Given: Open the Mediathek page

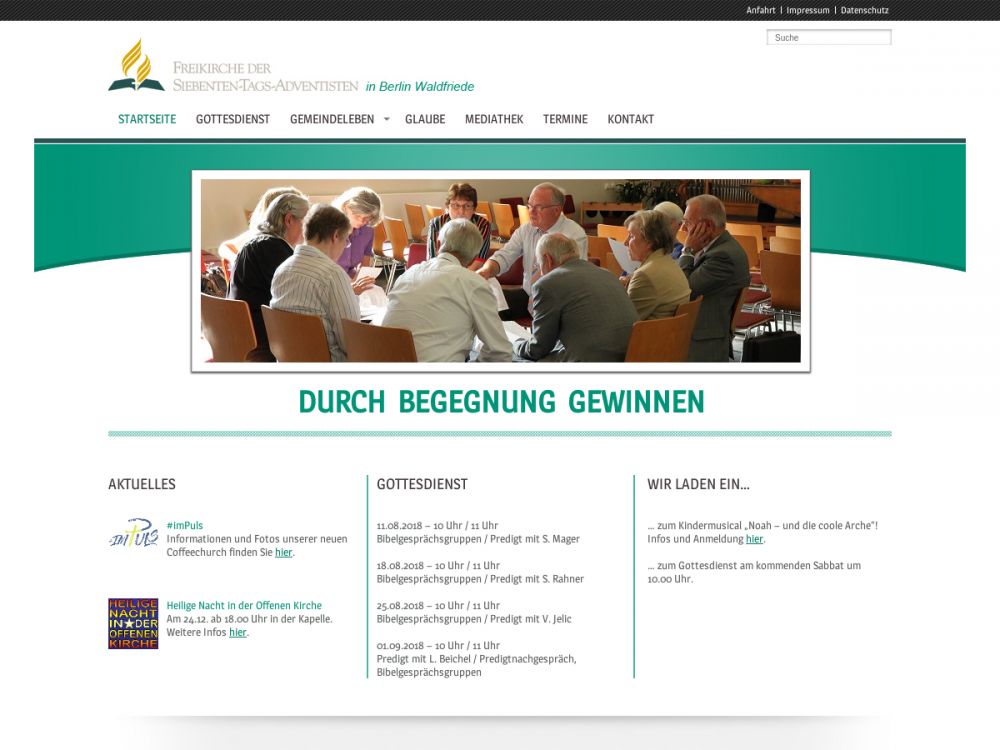Looking at the screenshot, I should click(x=494, y=119).
